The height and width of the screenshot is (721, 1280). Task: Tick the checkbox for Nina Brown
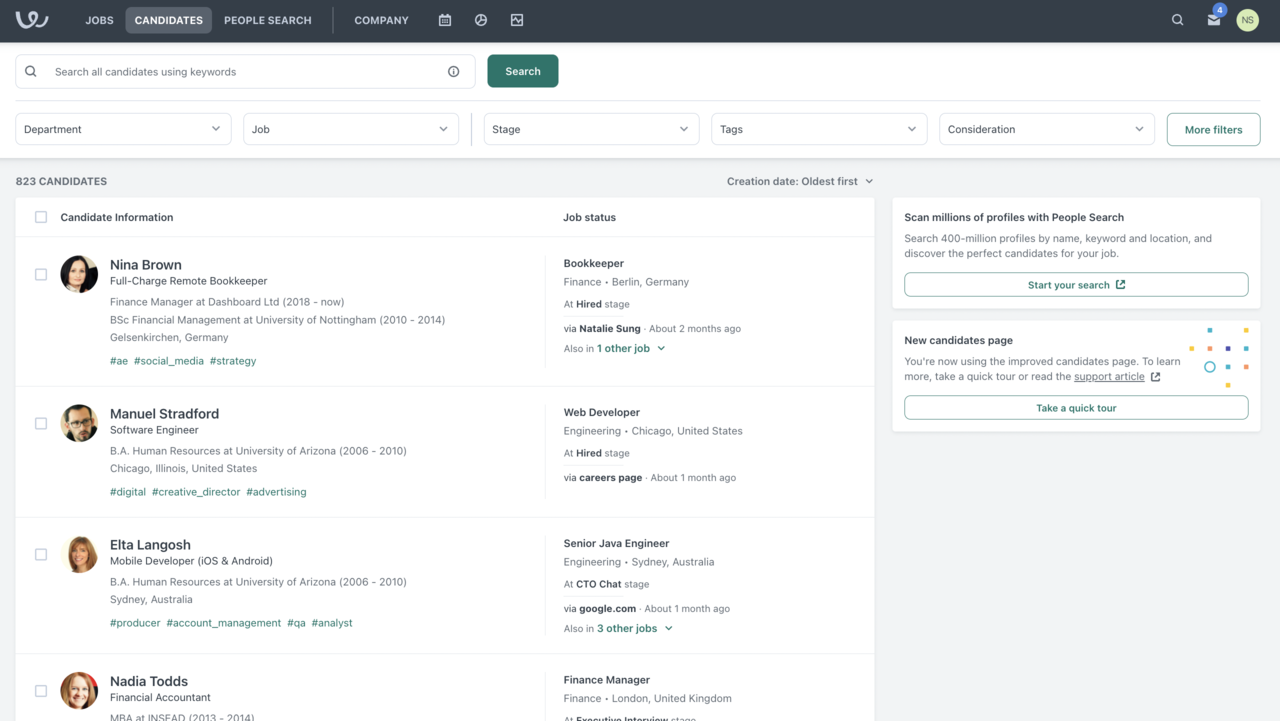41,274
